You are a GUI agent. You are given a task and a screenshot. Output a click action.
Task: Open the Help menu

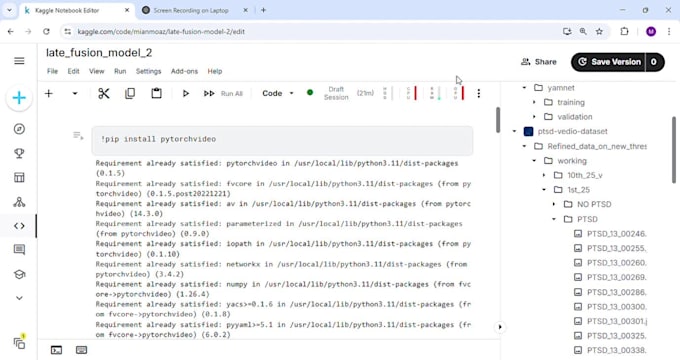[x=215, y=71]
